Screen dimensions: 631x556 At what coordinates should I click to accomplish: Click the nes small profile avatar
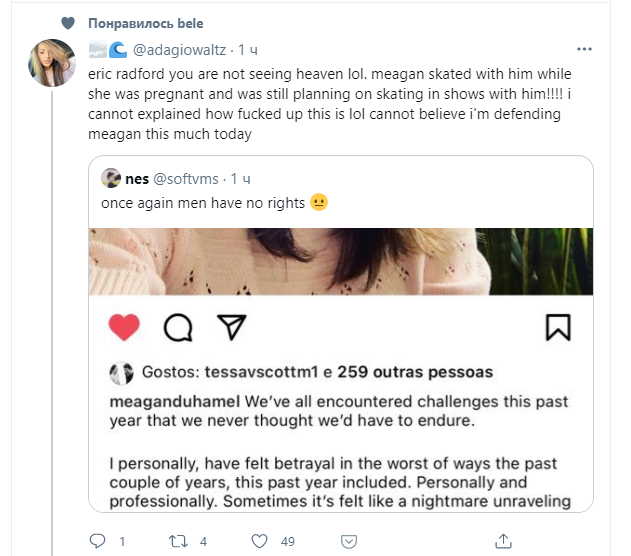pos(112,179)
